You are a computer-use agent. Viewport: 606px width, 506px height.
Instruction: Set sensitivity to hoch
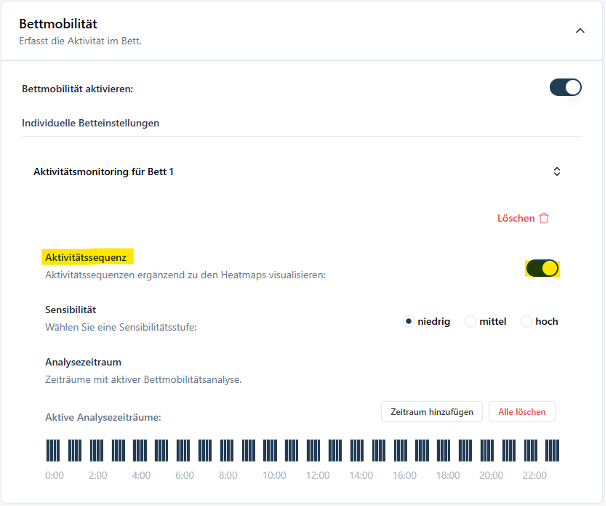pyautogui.click(x=526, y=321)
